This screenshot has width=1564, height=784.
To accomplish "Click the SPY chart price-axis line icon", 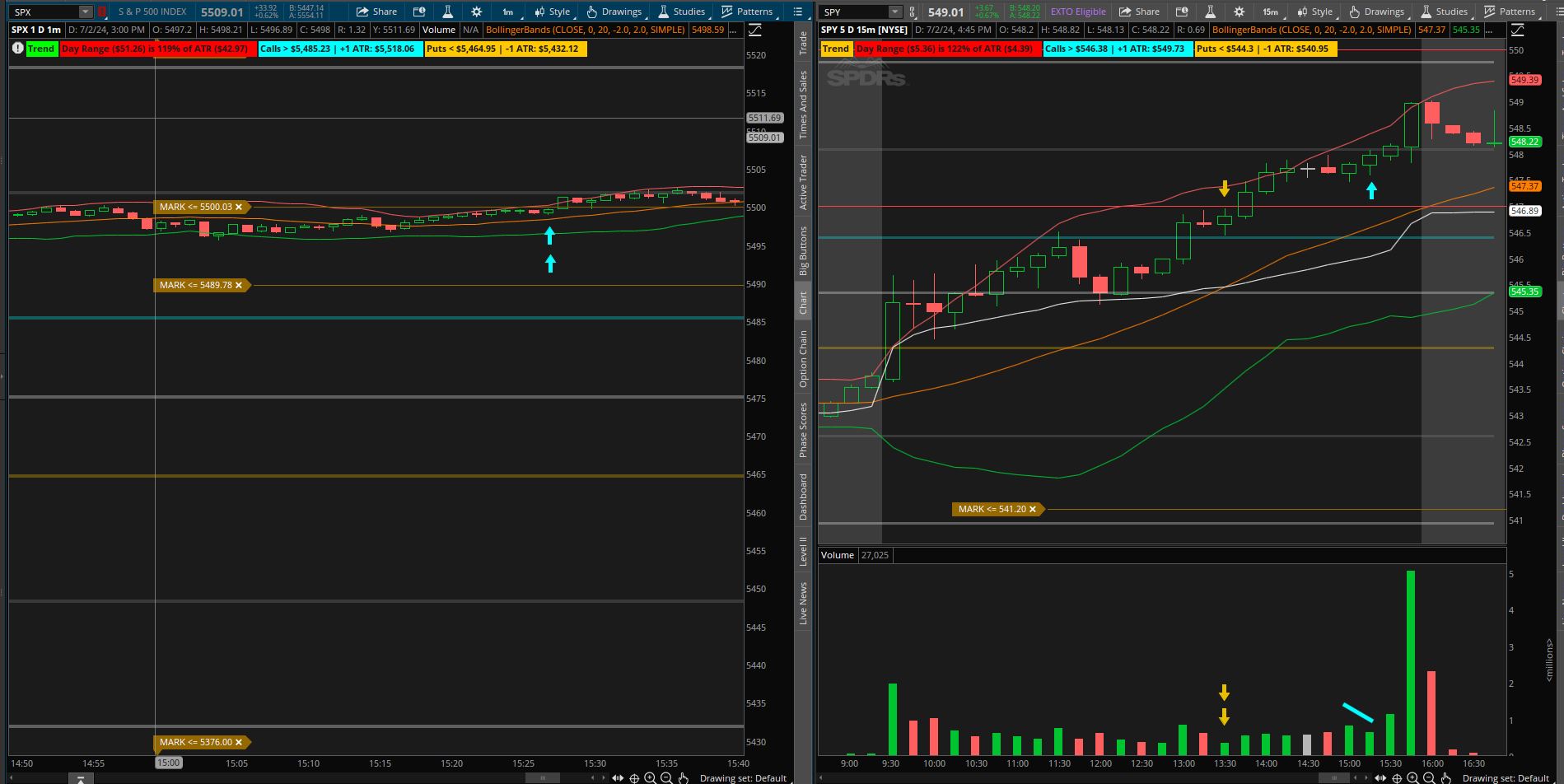I will point(1518,30).
